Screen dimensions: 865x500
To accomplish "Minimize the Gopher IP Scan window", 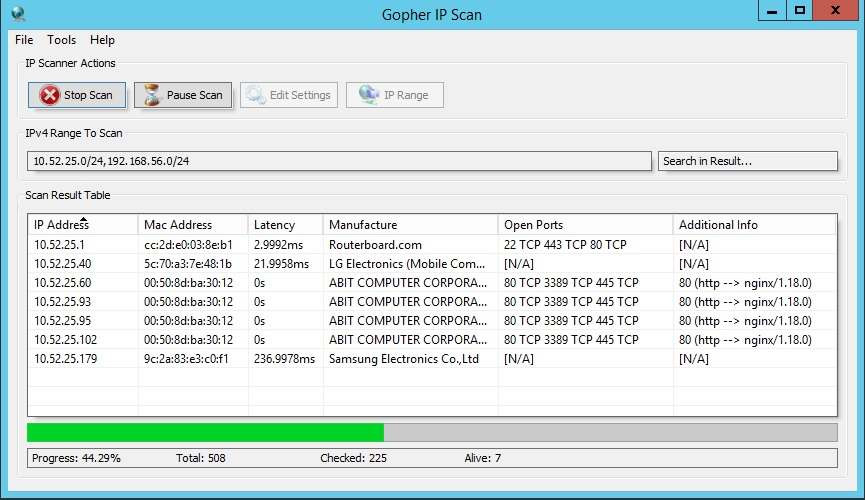I will (x=772, y=10).
